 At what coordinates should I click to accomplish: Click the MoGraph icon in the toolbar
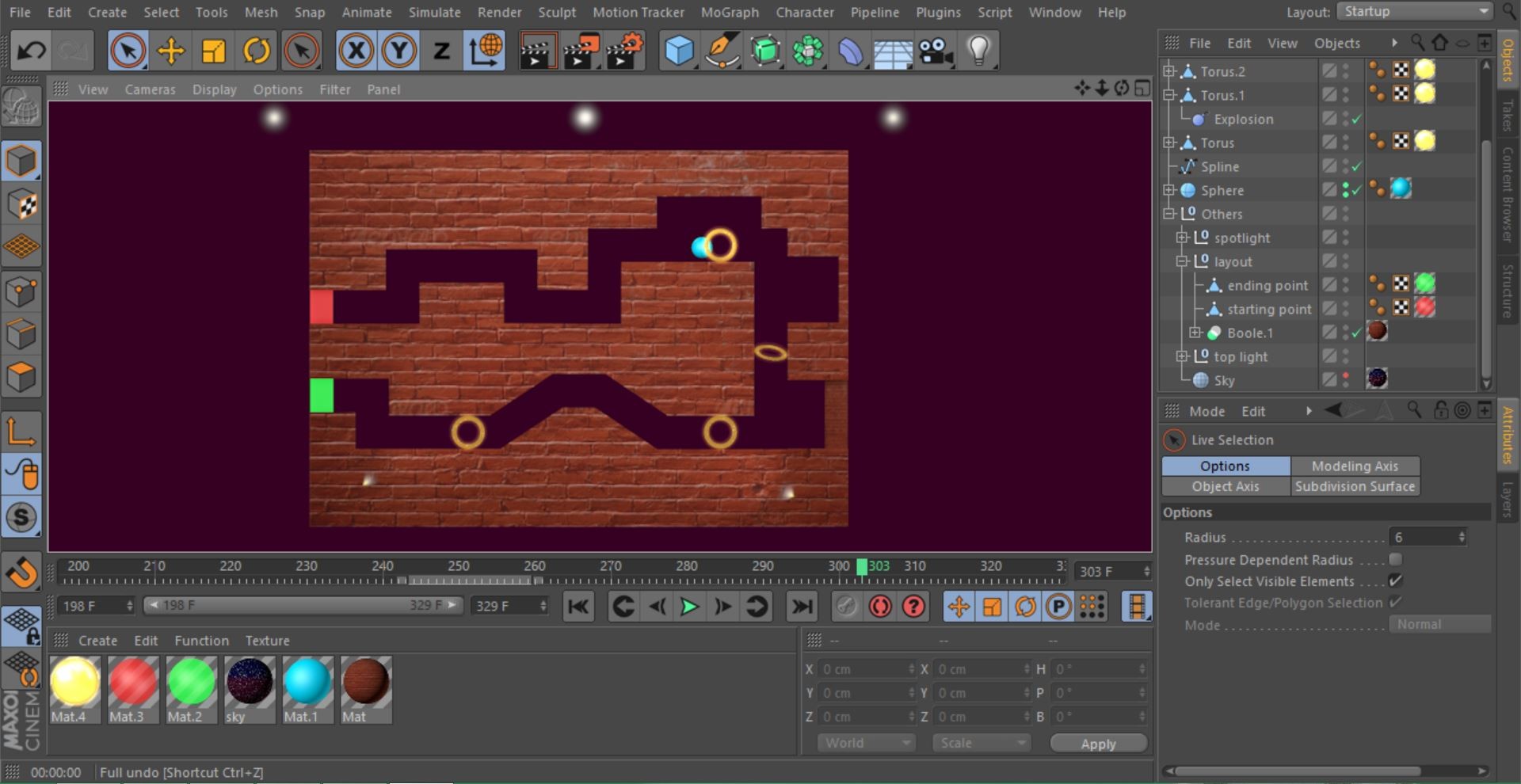click(806, 50)
